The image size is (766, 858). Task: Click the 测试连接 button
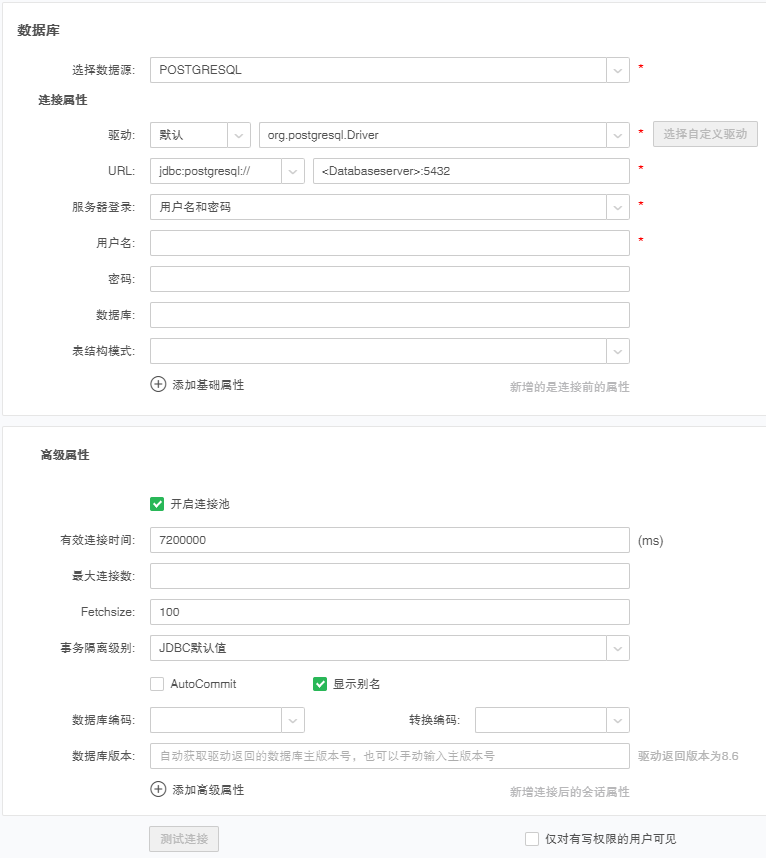point(184,839)
